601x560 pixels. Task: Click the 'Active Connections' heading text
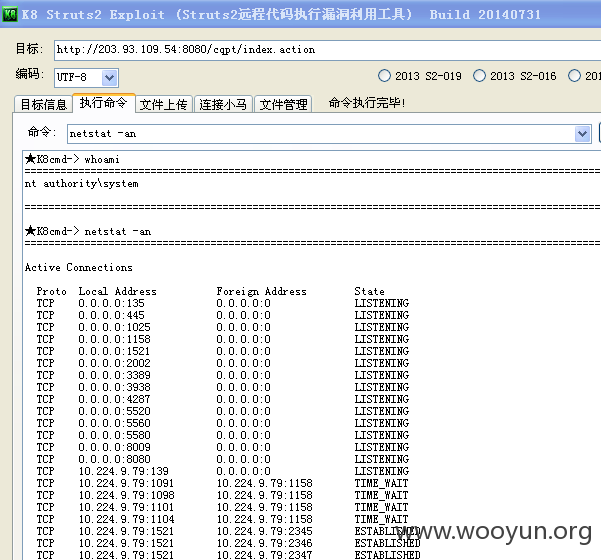[x=79, y=267]
